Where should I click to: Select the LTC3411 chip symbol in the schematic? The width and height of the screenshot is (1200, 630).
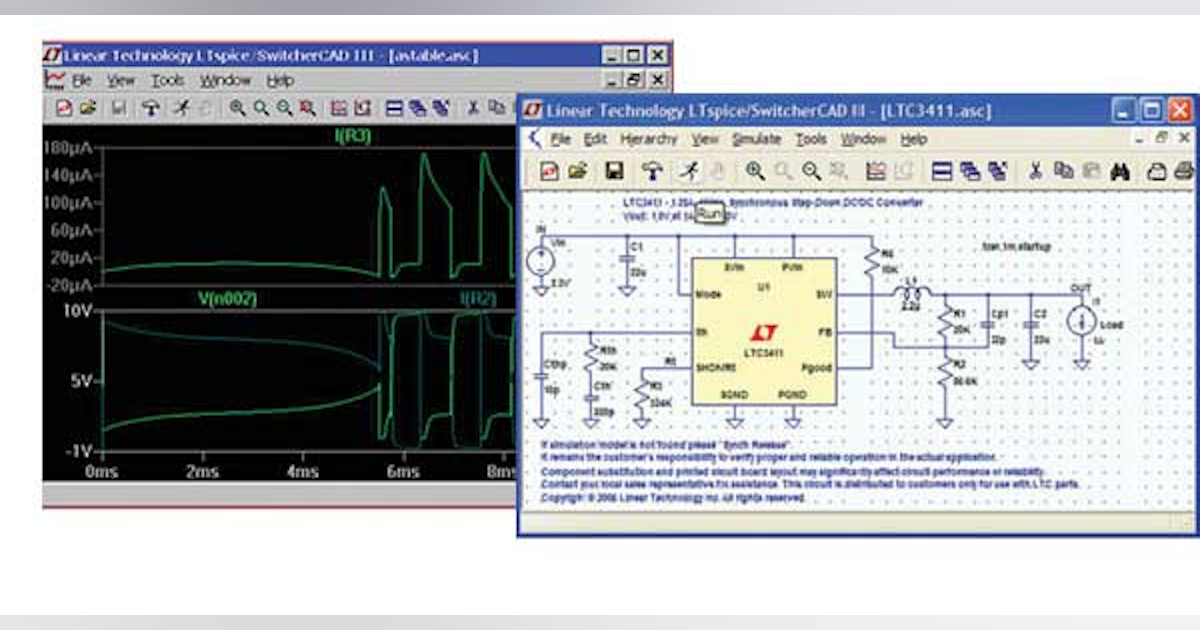(x=765, y=330)
